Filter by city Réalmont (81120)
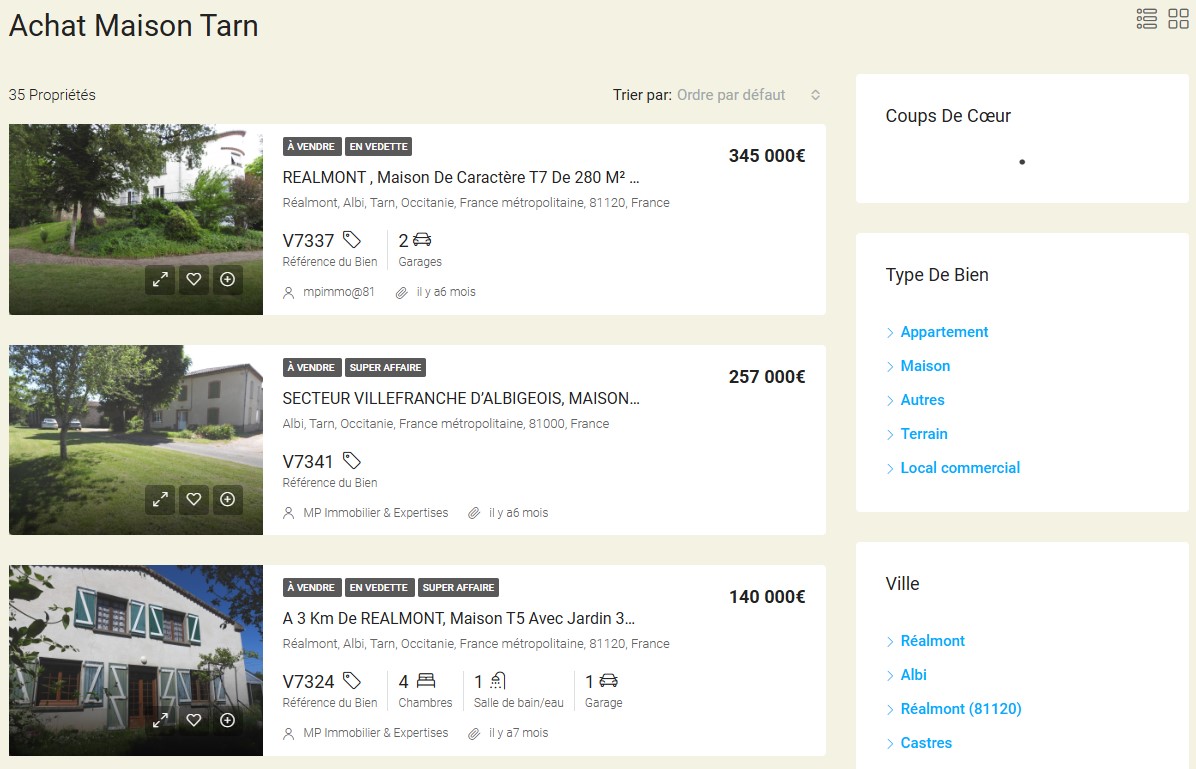 [x=961, y=709]
